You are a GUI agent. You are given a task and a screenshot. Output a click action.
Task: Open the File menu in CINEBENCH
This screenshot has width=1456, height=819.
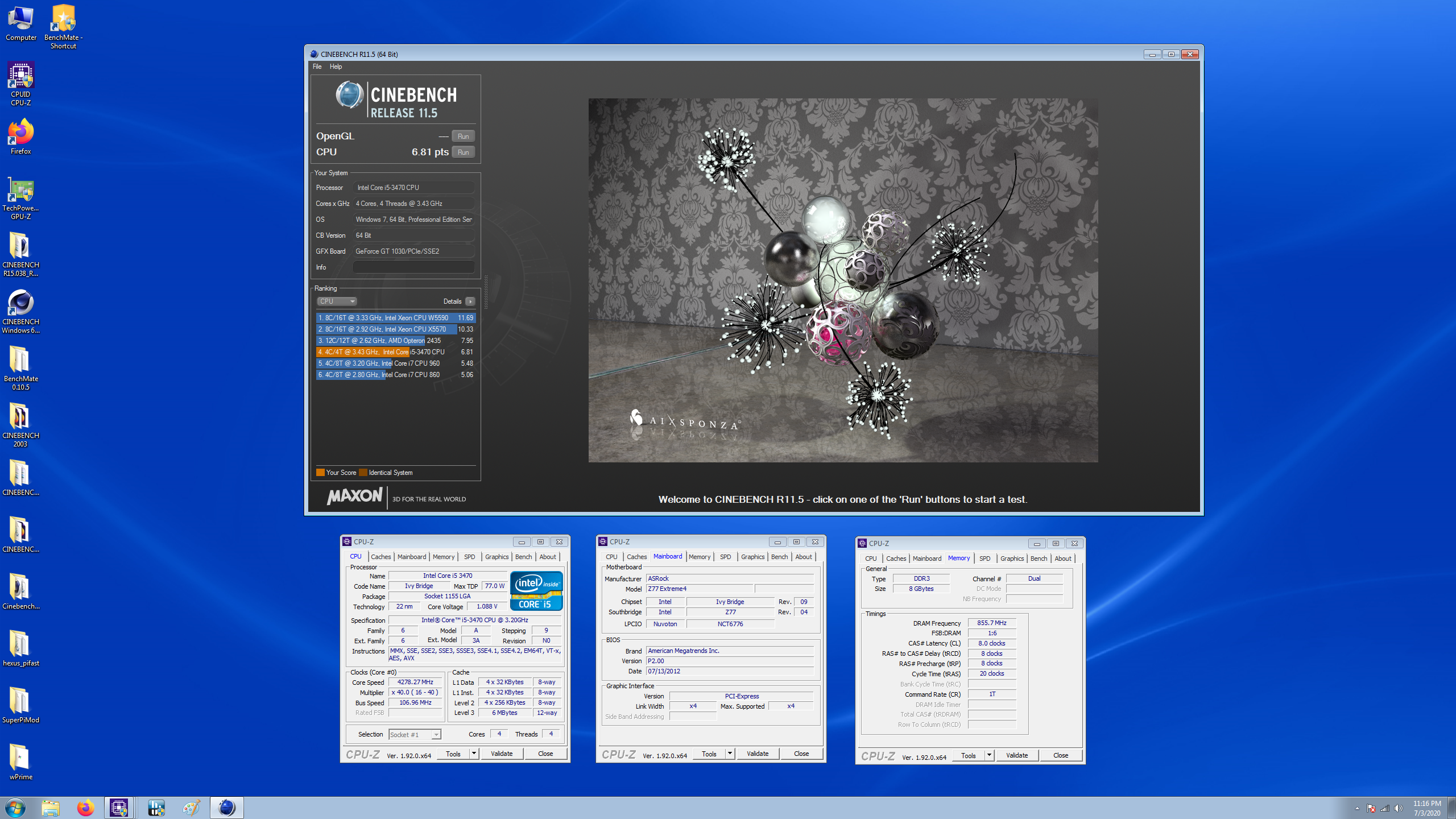pos(317,67)
